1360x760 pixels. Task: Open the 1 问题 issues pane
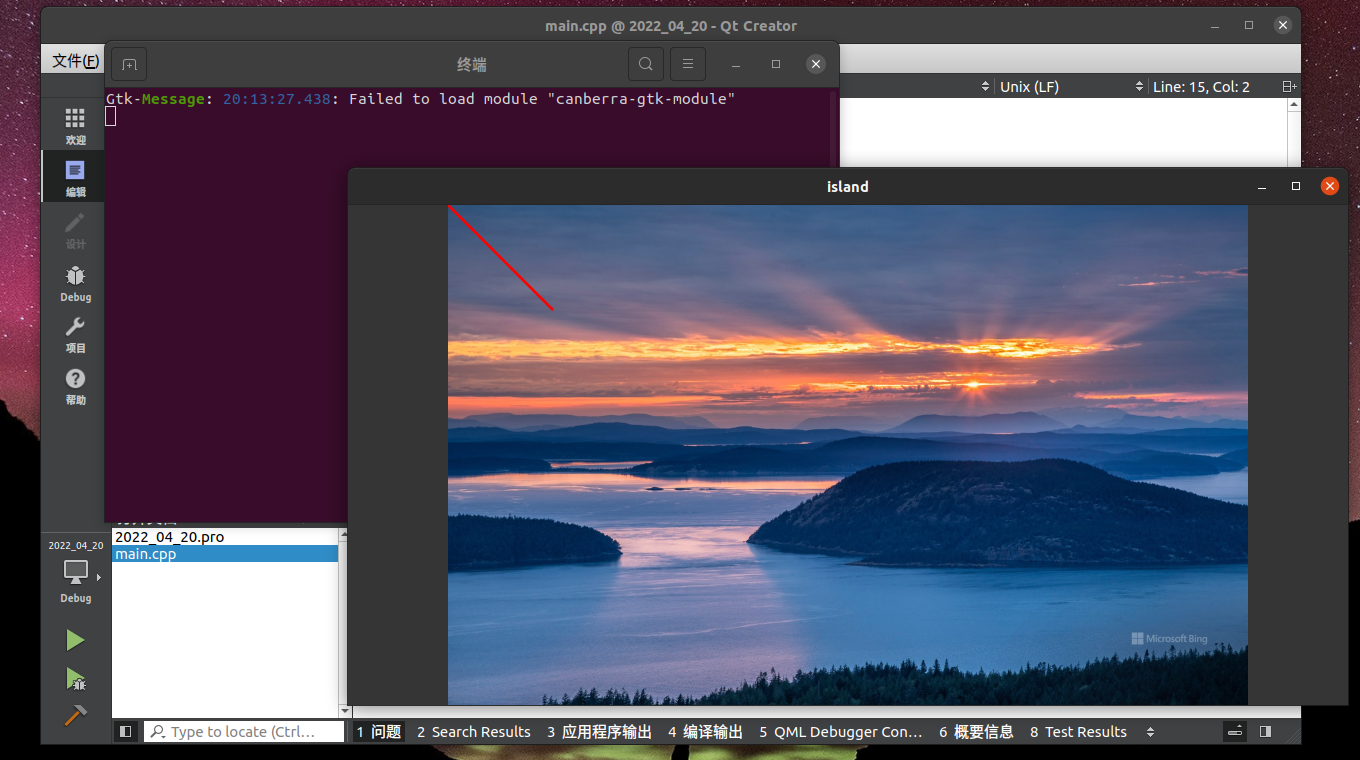point(379,732)
